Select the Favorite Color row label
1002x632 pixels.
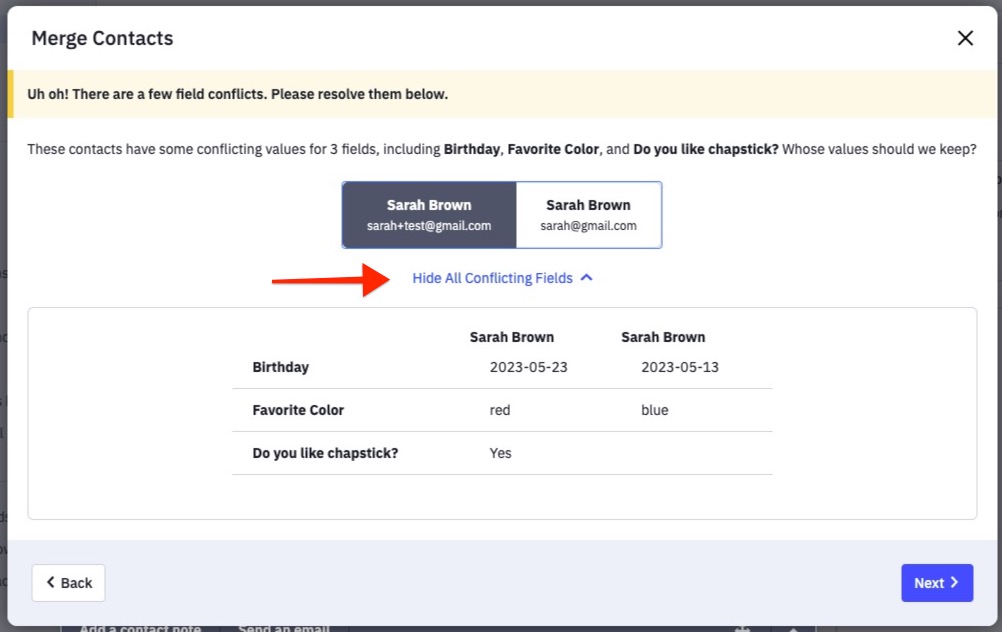(298, 410)
